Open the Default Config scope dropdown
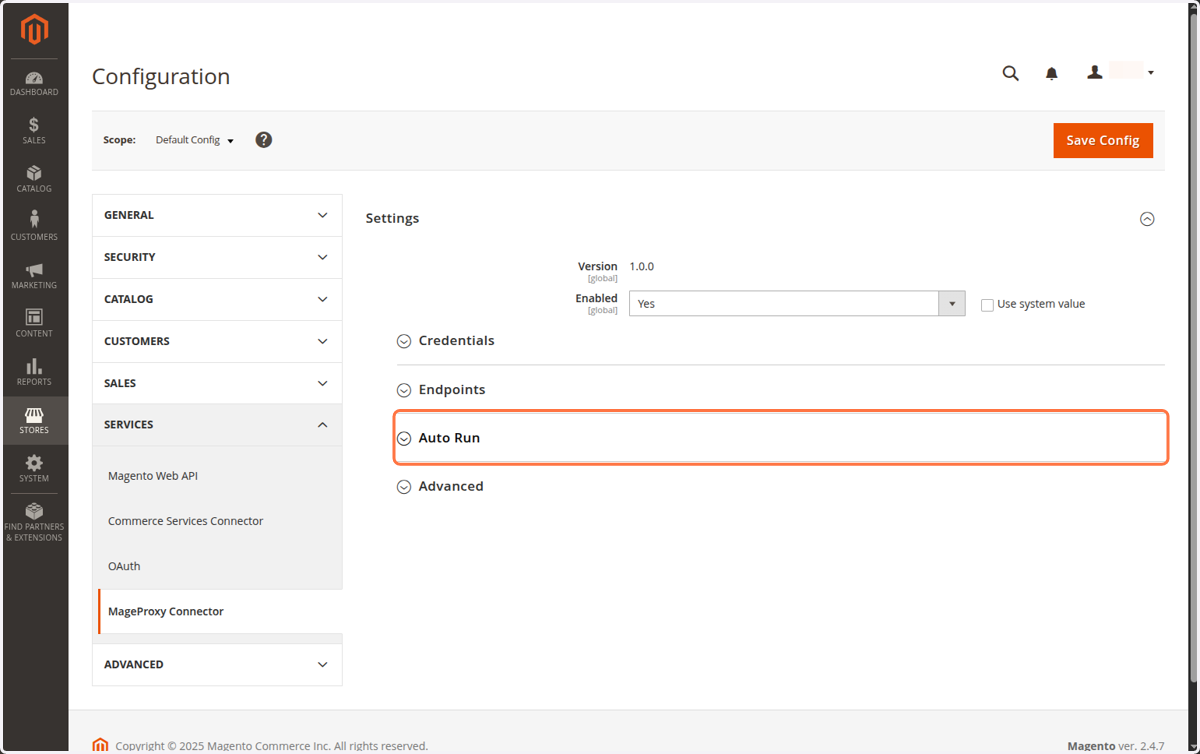 [x=195, y=140]
